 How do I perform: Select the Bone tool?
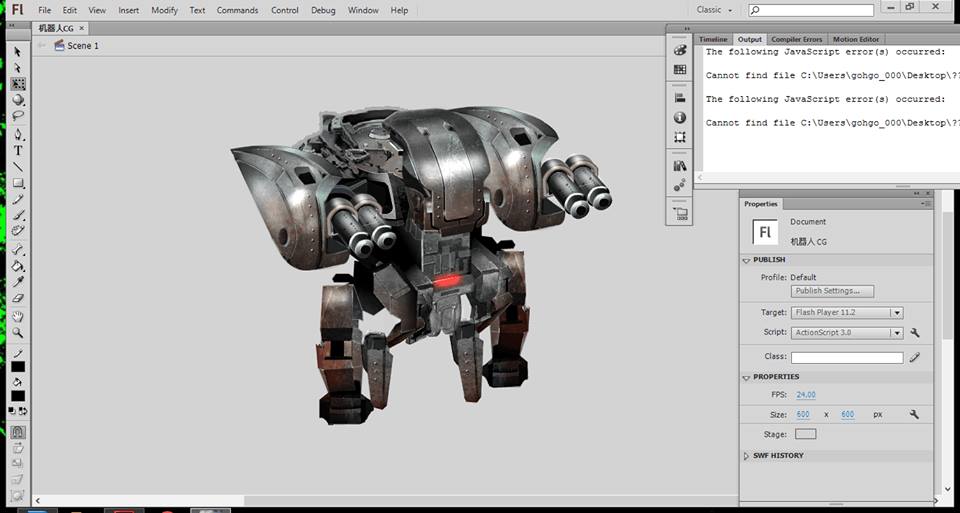click(18, 250)
